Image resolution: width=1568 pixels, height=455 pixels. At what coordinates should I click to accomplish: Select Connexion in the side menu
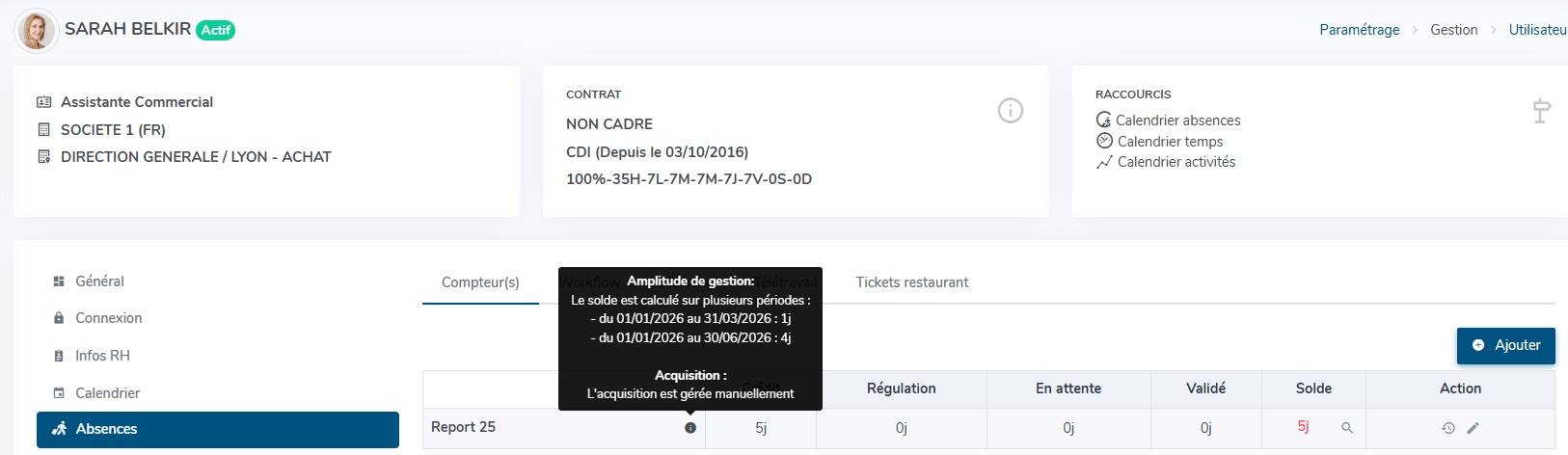108,318
